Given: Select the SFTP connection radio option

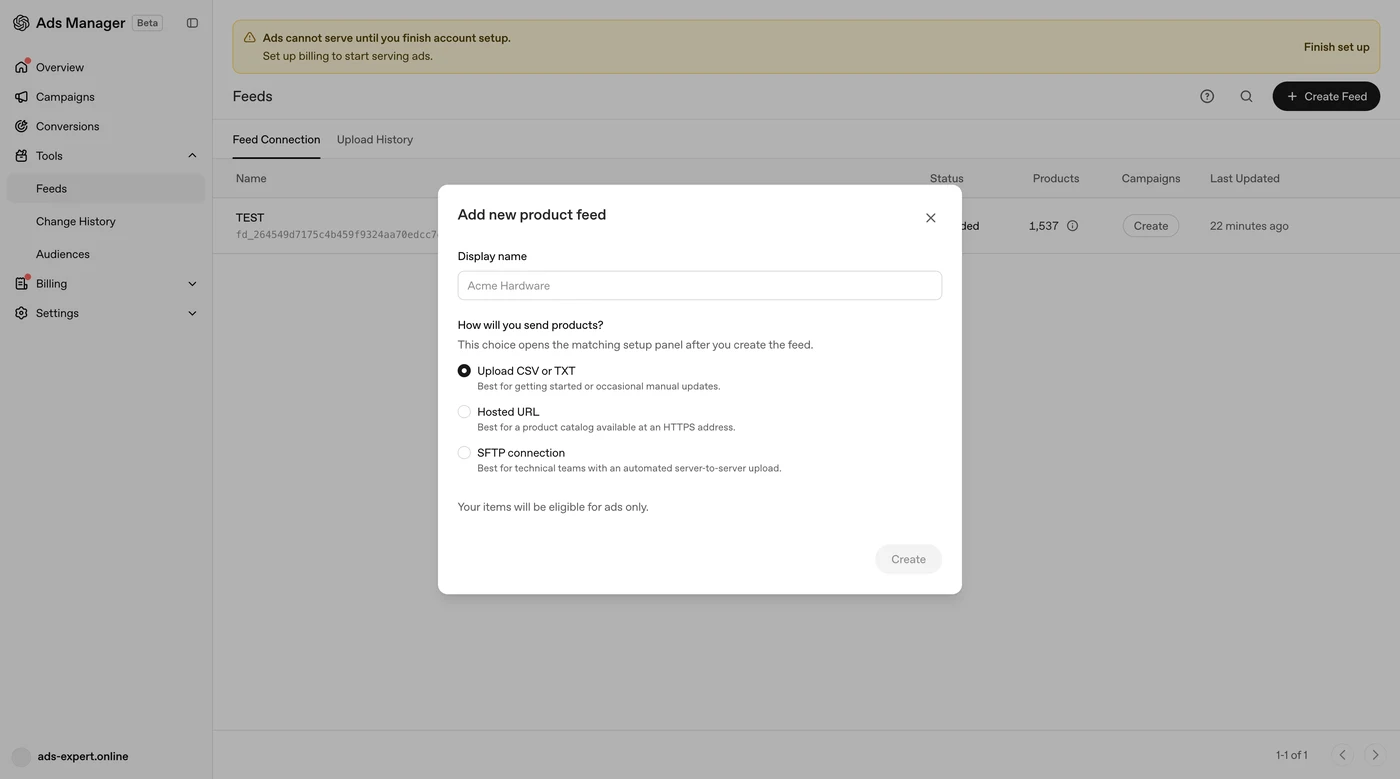Looking at the screenshot, I should 464,453.
